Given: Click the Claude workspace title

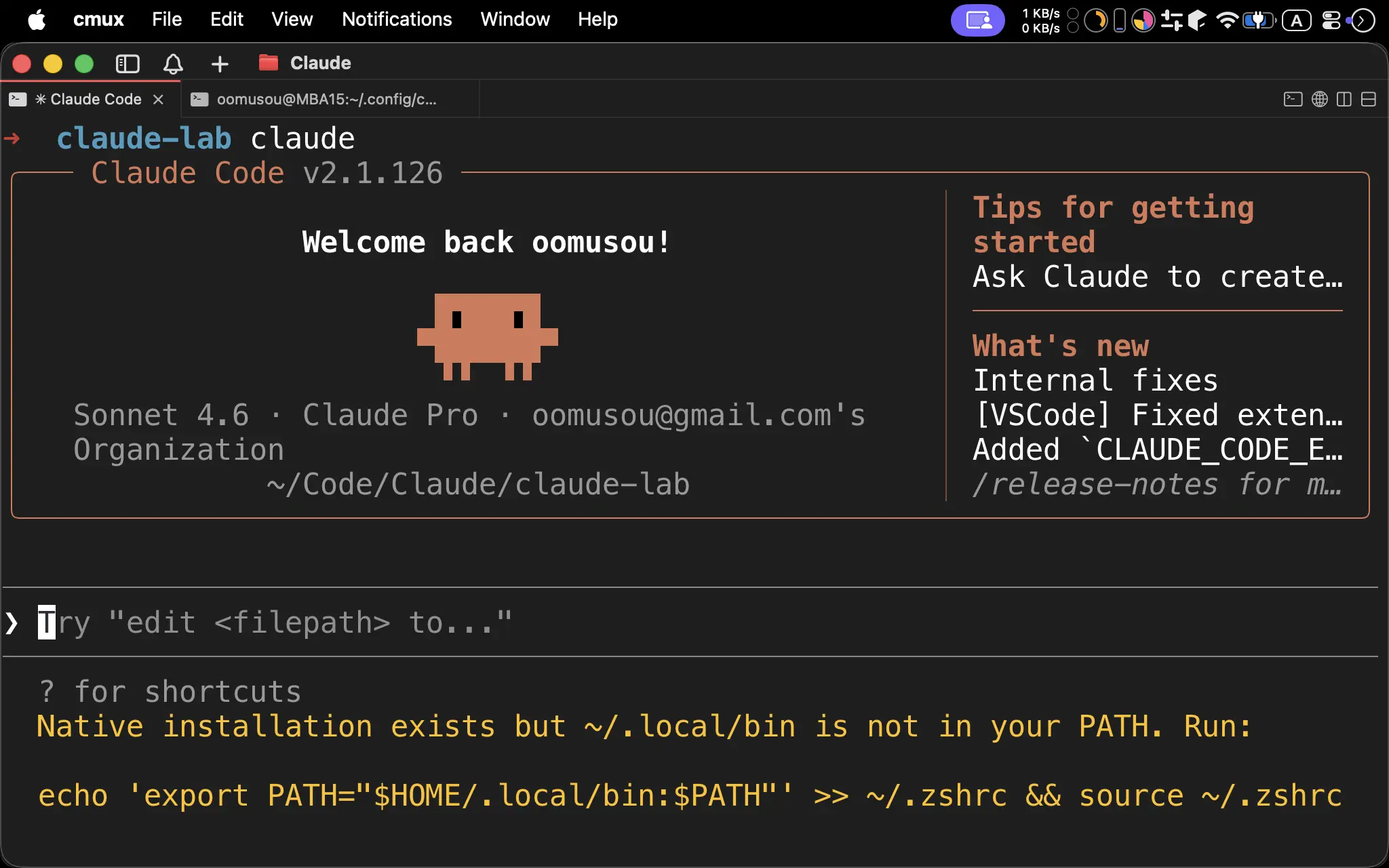Looking at the screenshot, I should click(x=320, y=63).
